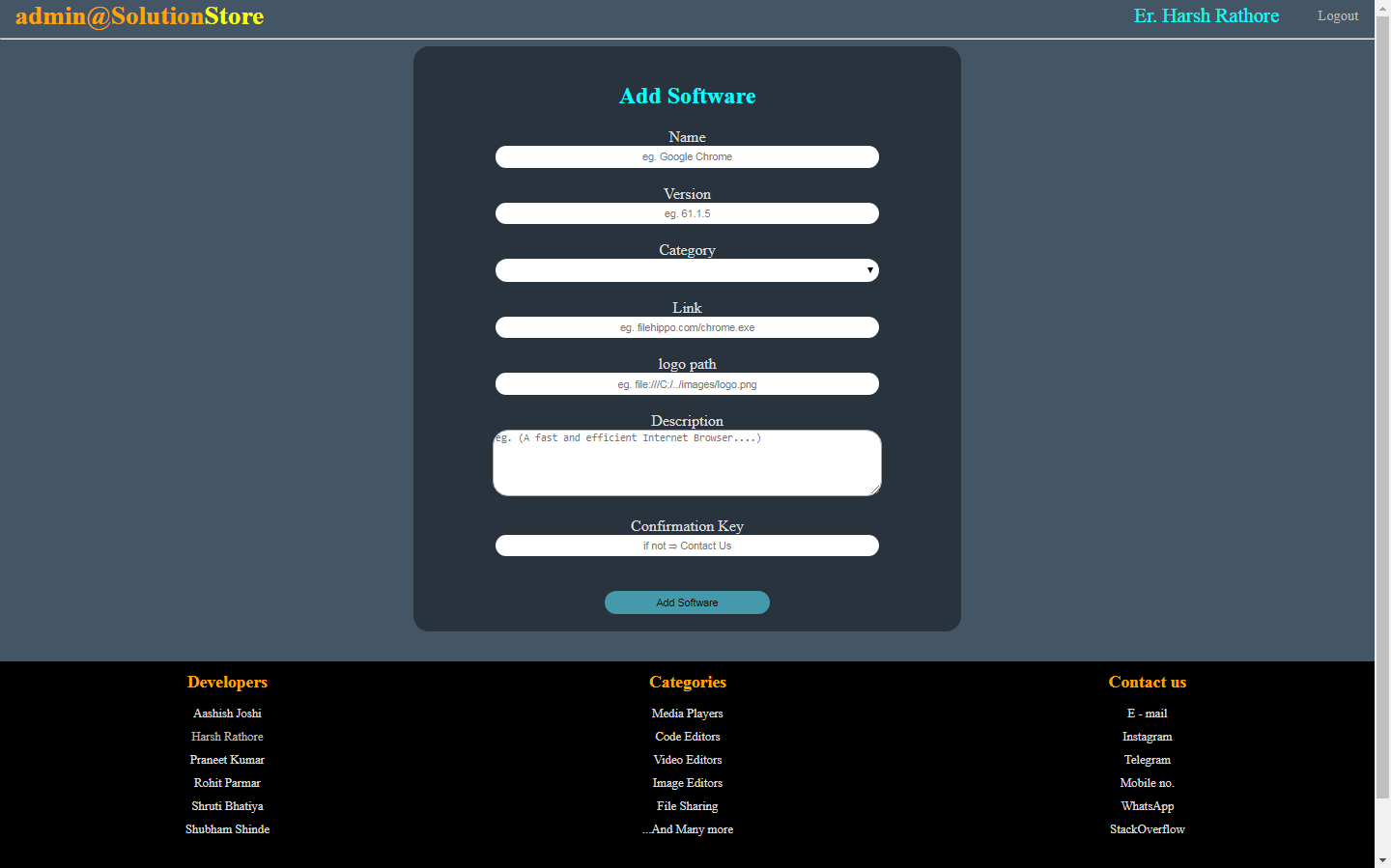The image size is (1391, 868).
Task: Visit the Media Players category
Action: [x=687, y=714]
